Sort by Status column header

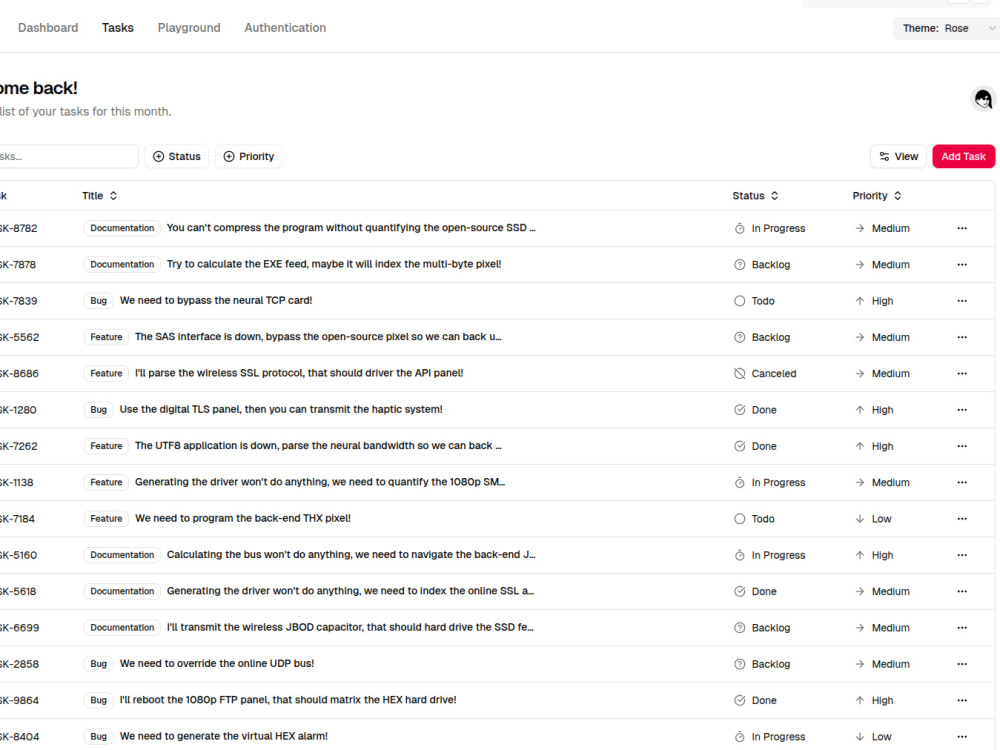(755, 196)
